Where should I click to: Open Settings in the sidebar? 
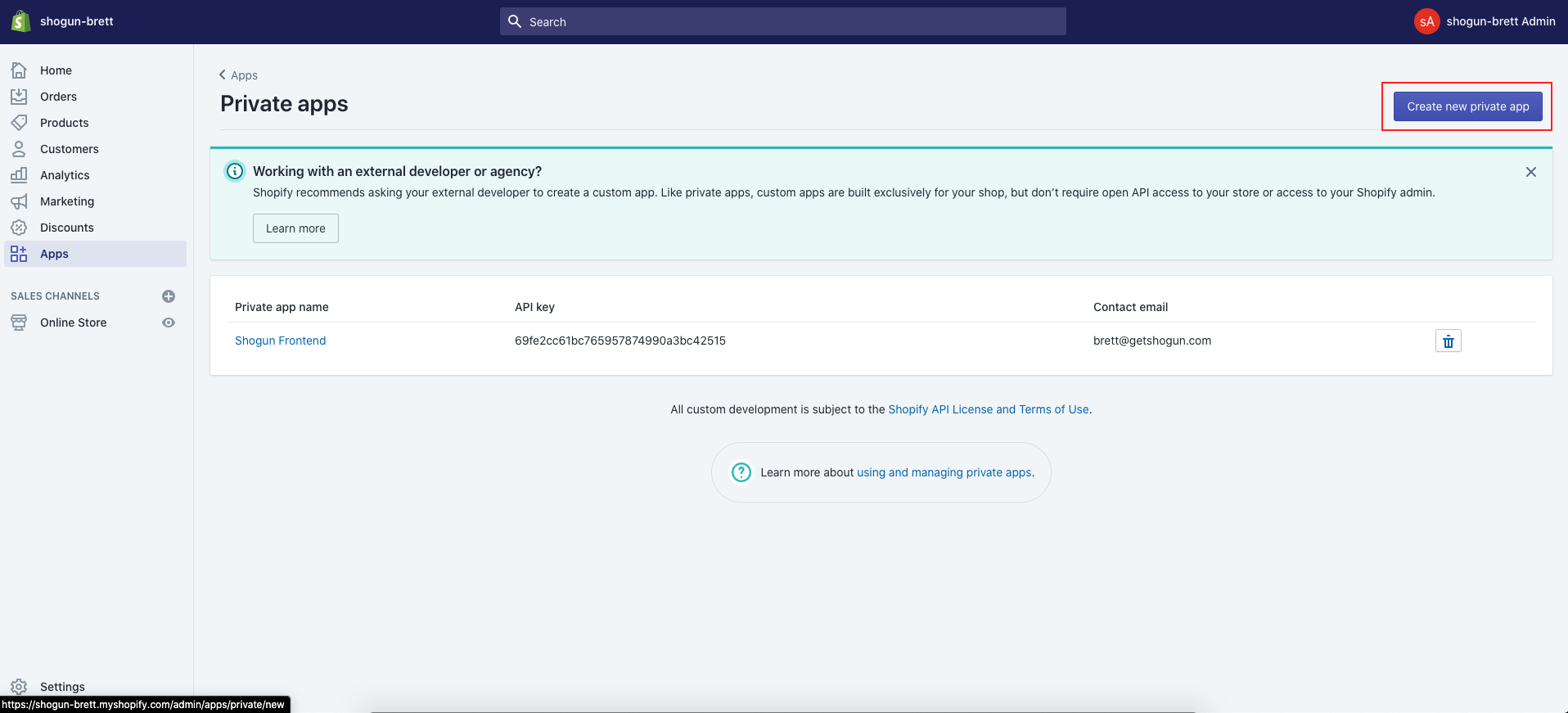tap(62, 687)
